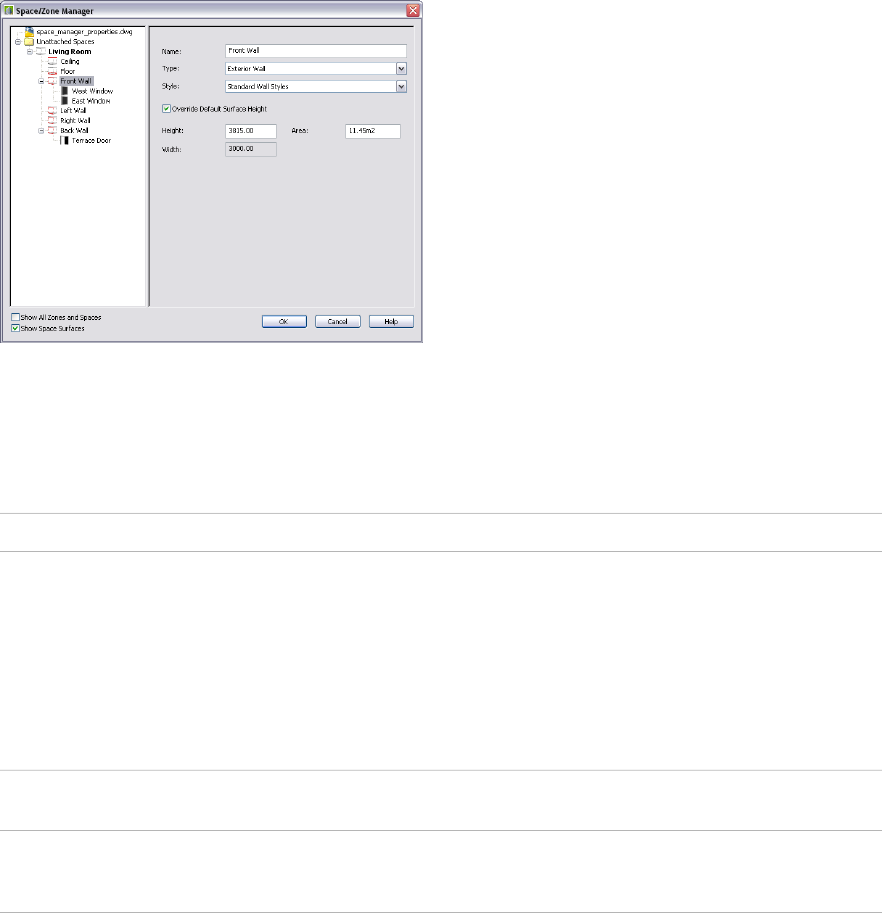This screenshot has height=913, width=882.
Task: Select the "Floor" tree row
Action: coord(68,71)
